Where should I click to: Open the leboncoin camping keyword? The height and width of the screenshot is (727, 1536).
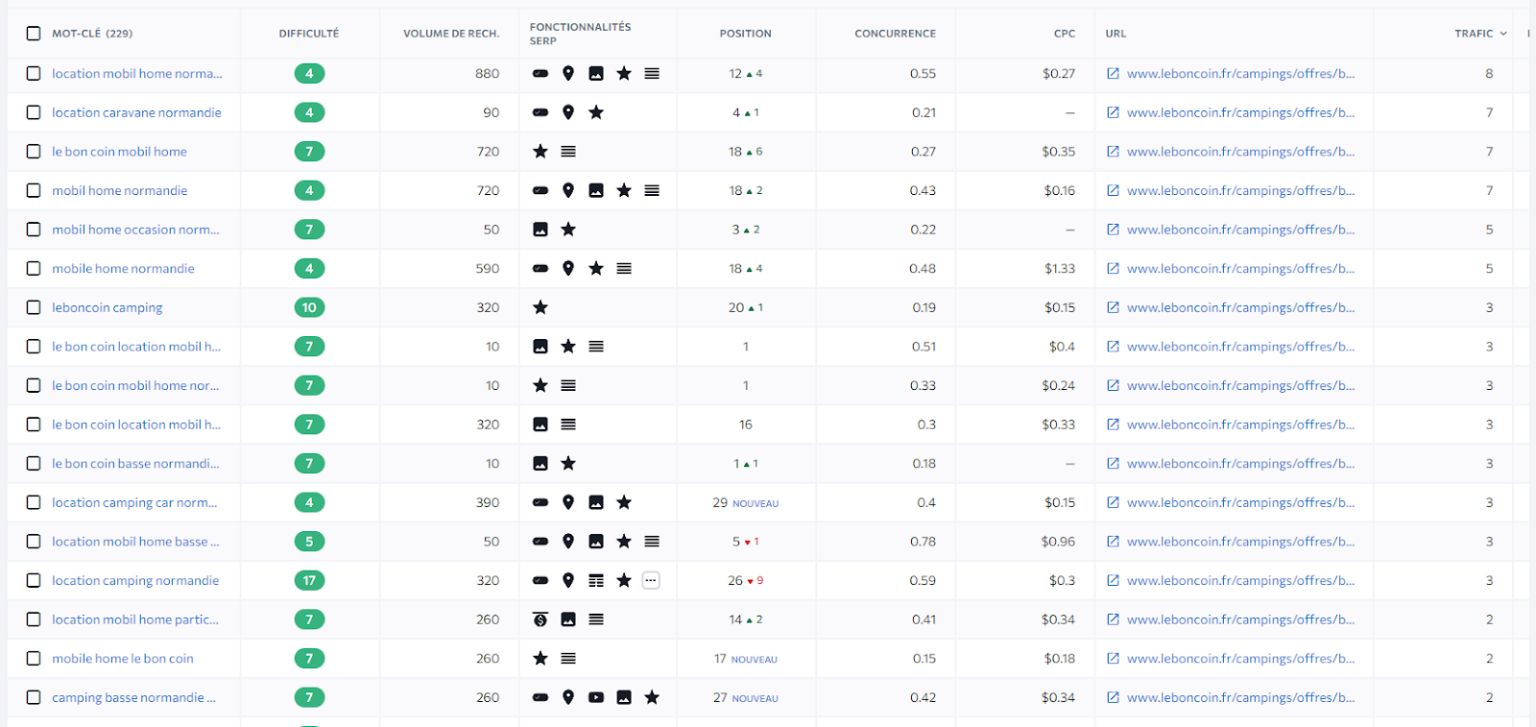(x=107, y=308)
